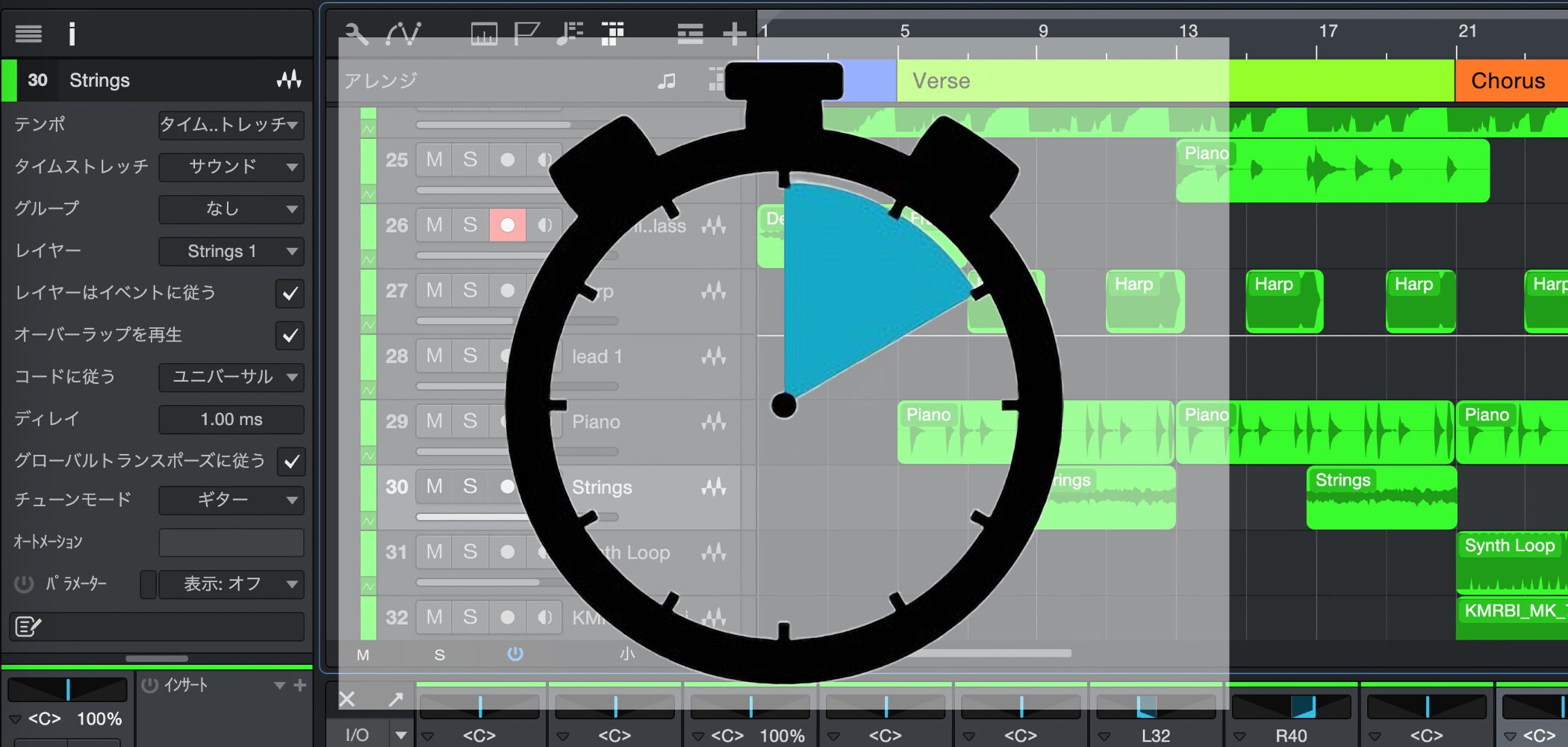Click the inspector pan slider above <C> 100%
This screenshot has height=747, width=1568.
(67, 689)
